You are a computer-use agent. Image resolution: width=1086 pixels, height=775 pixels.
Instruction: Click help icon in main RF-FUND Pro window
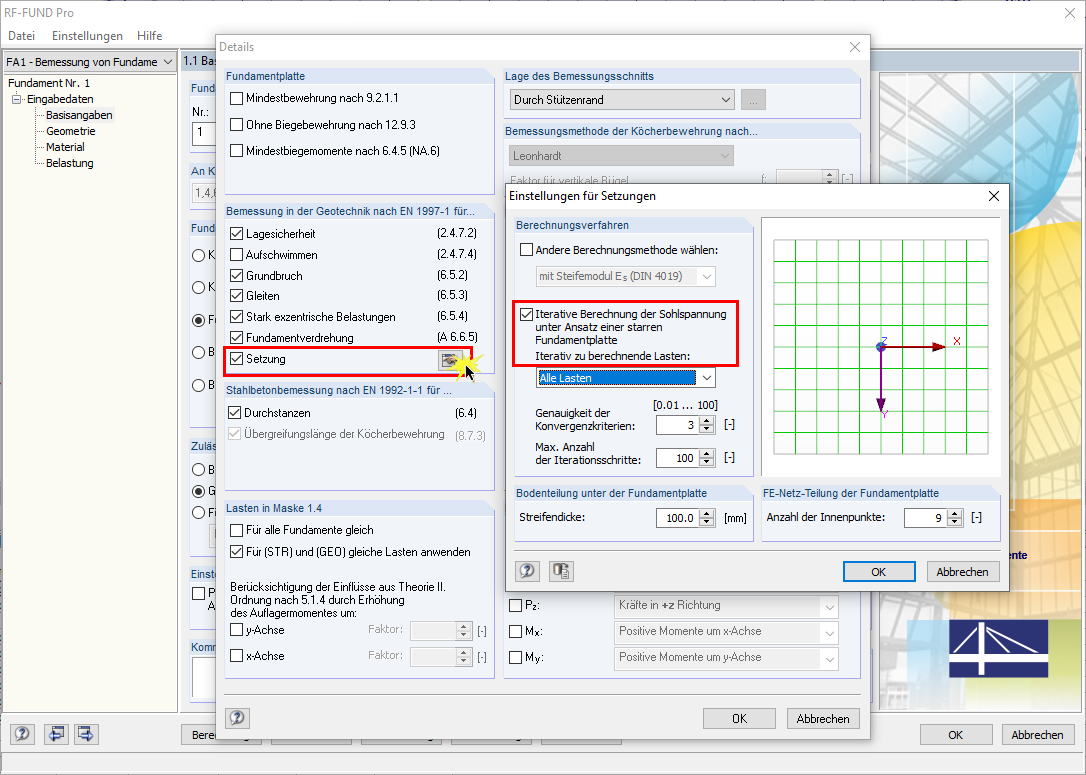coord(22,734)
